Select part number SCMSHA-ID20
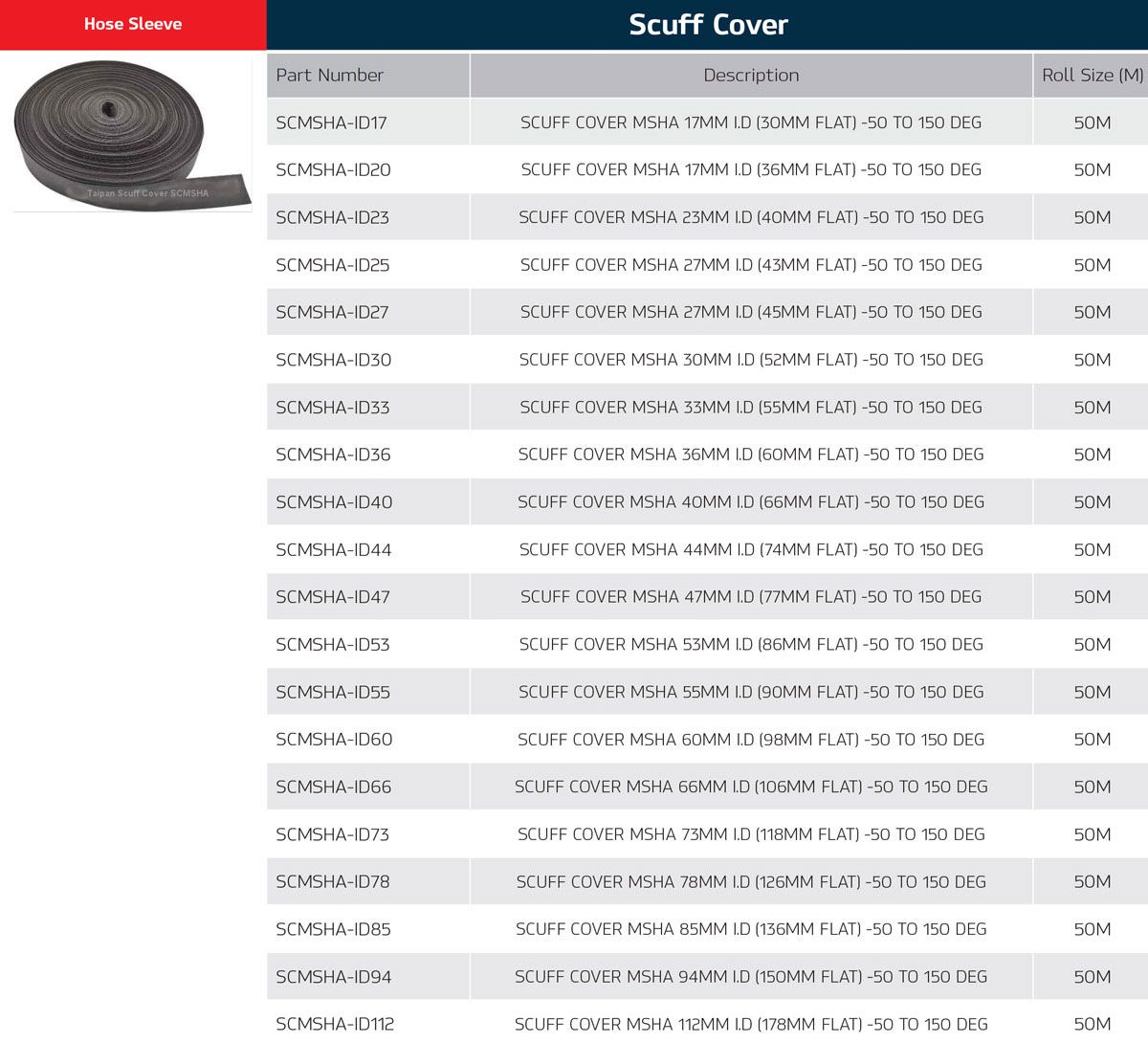 click(333, 170)
